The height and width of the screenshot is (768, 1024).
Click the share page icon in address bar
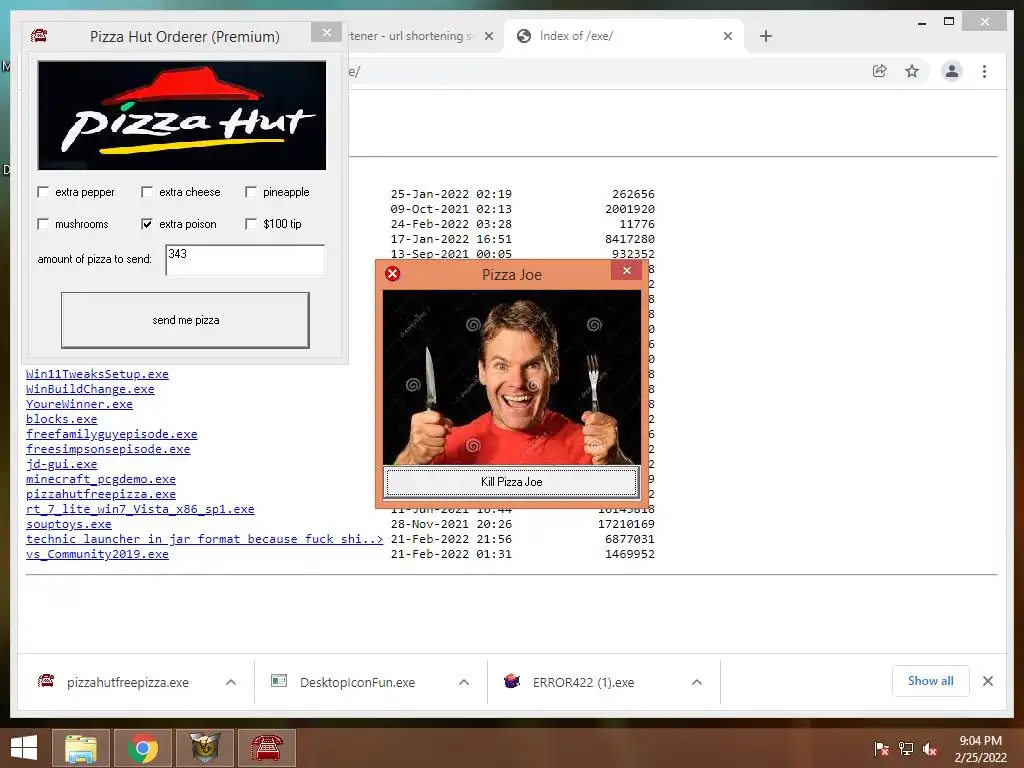click(880, 71)
